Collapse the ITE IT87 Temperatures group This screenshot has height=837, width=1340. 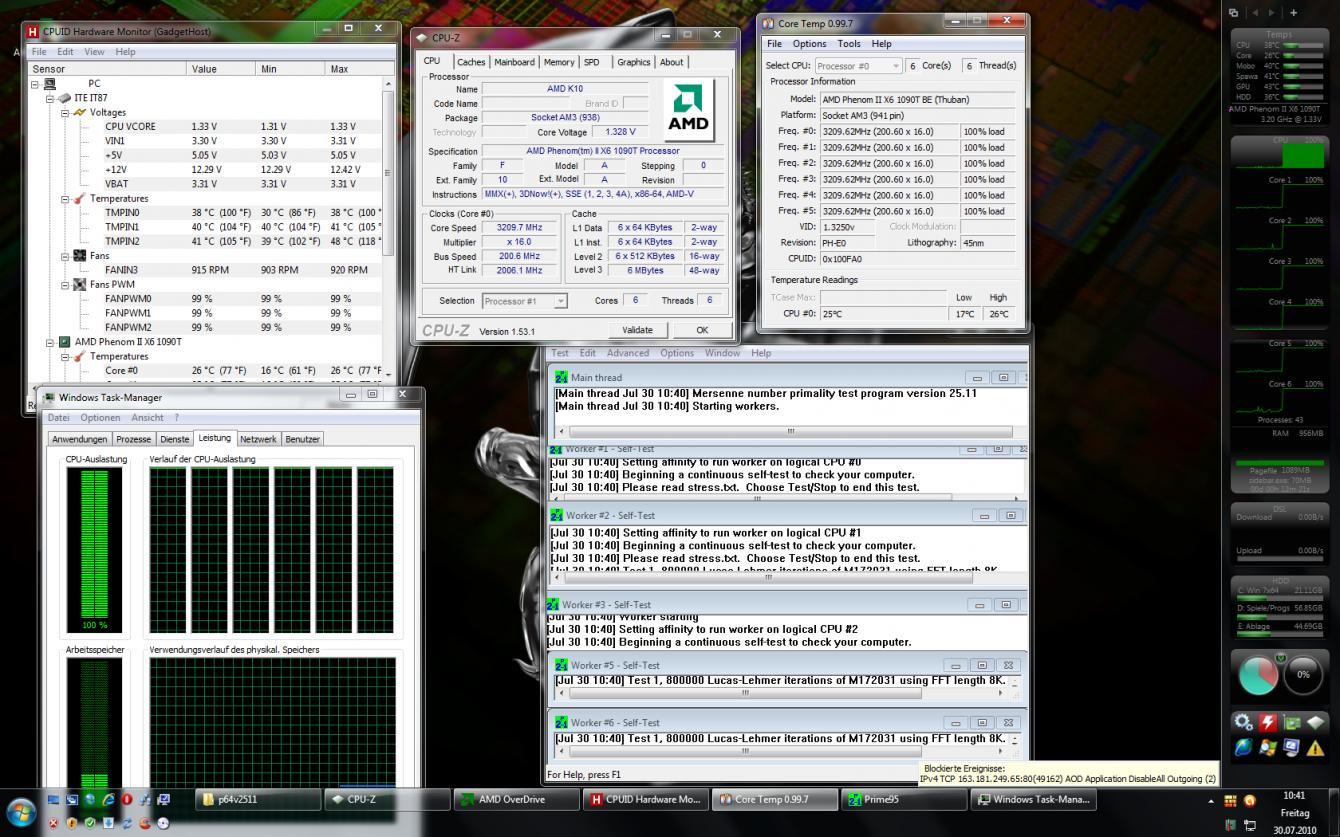pyautogui.click(x=65, y=199)
